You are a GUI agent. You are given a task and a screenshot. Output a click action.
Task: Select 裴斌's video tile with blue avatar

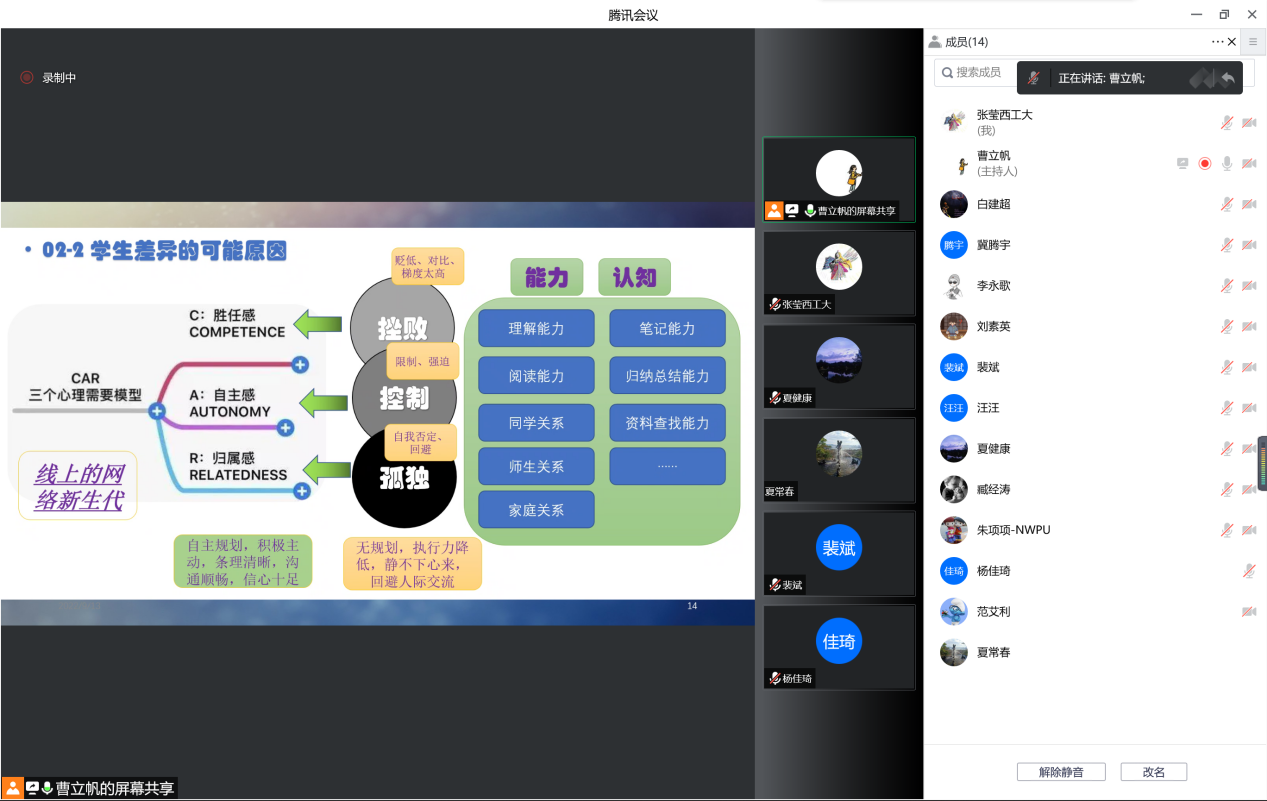[839, 552]
